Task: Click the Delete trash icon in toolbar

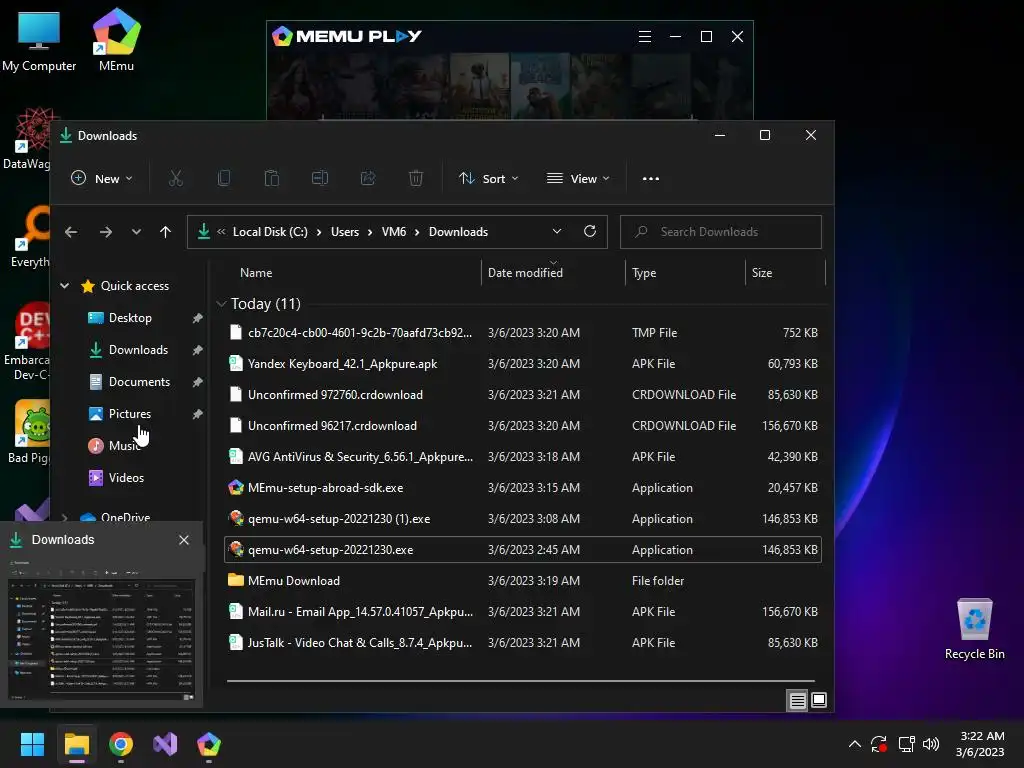Action: (416, 178)
